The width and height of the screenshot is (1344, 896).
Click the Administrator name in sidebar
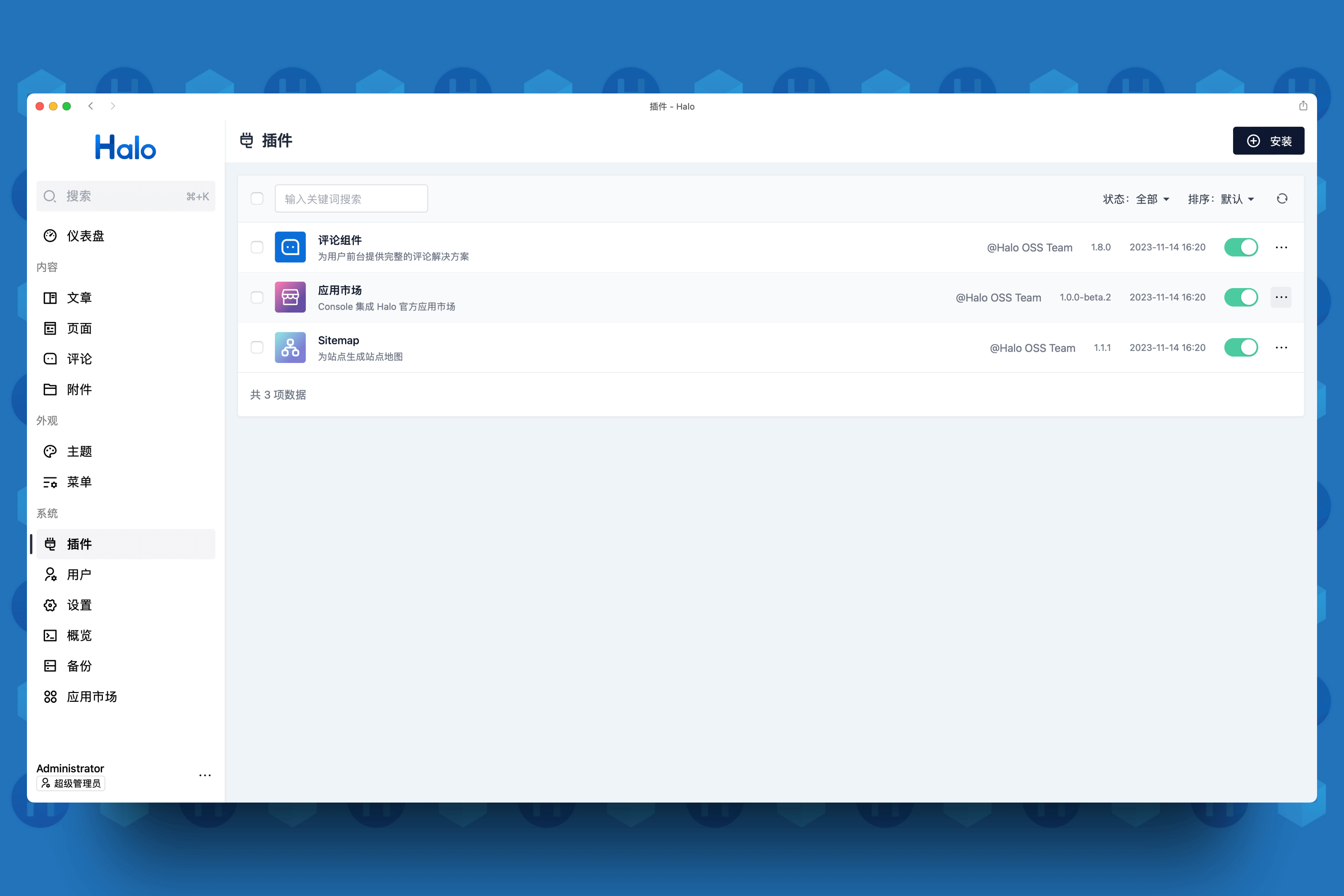(x=70, y=769)
